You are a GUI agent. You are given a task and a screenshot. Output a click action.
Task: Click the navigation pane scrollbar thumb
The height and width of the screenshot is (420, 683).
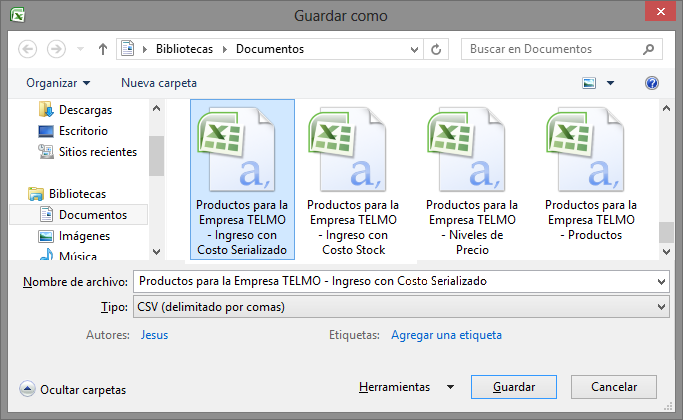click(157, 156)
